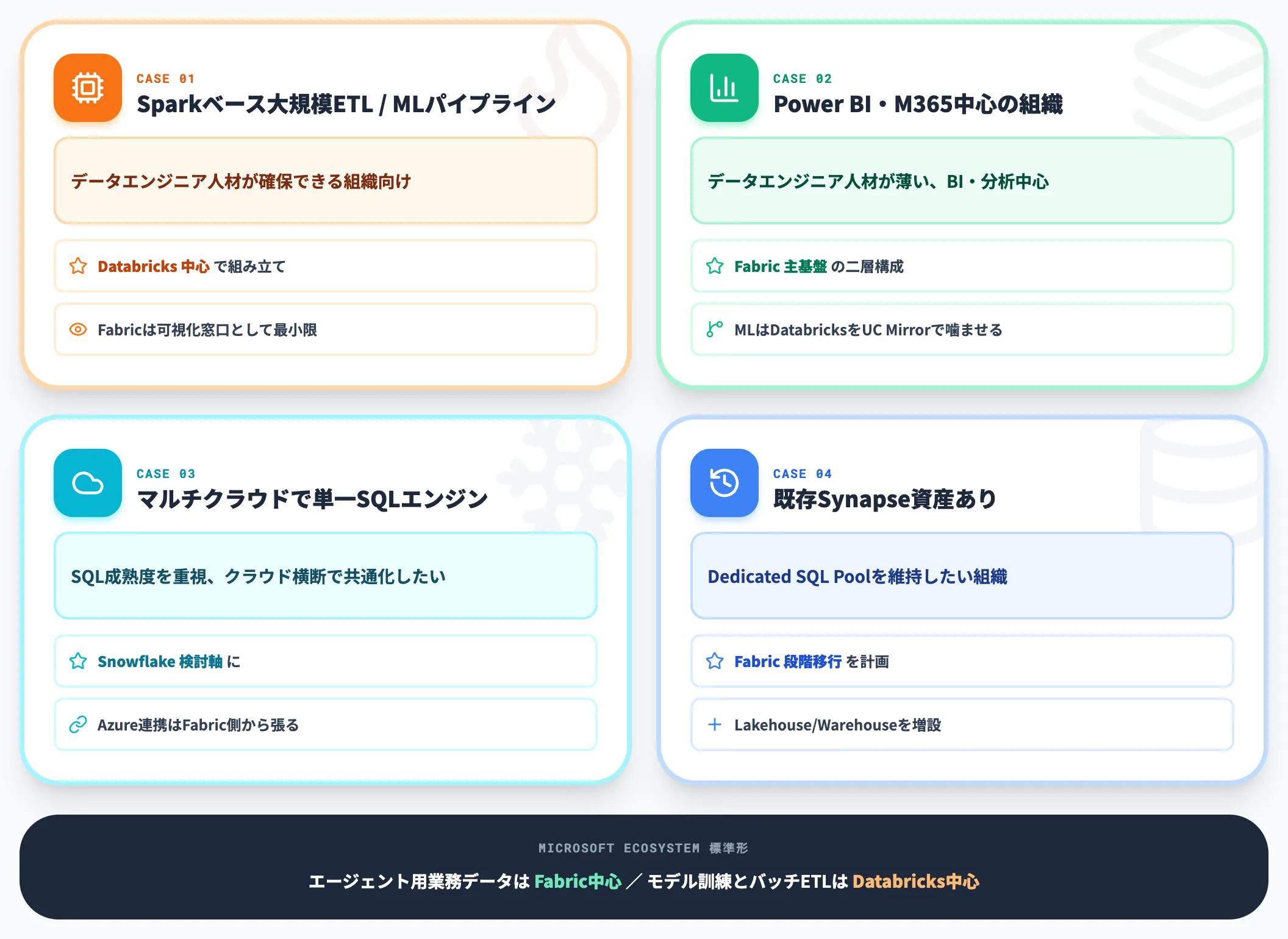
Task: Select the CASE 03 label
Action: coord(166,474)
